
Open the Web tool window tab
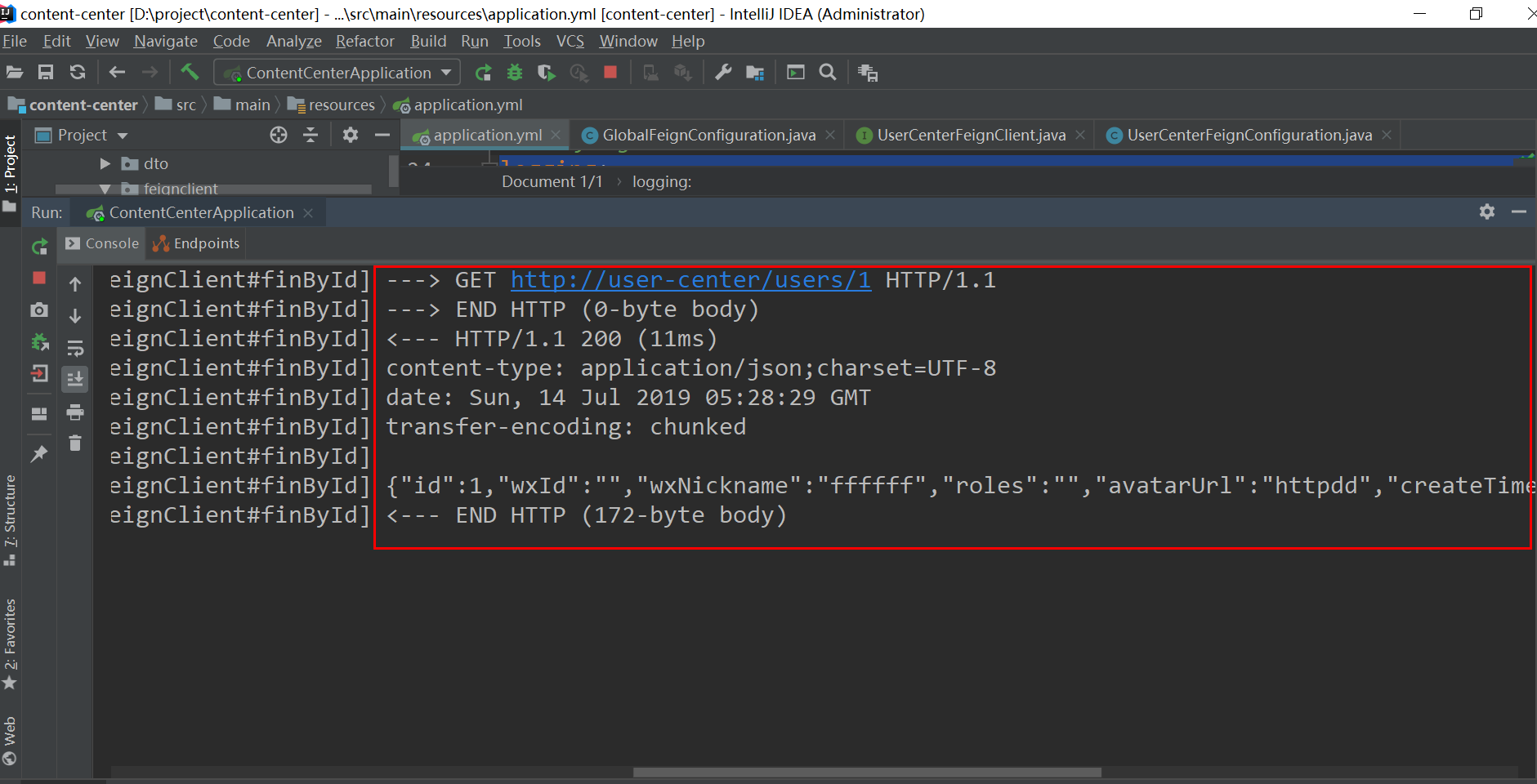pos(10,742)
